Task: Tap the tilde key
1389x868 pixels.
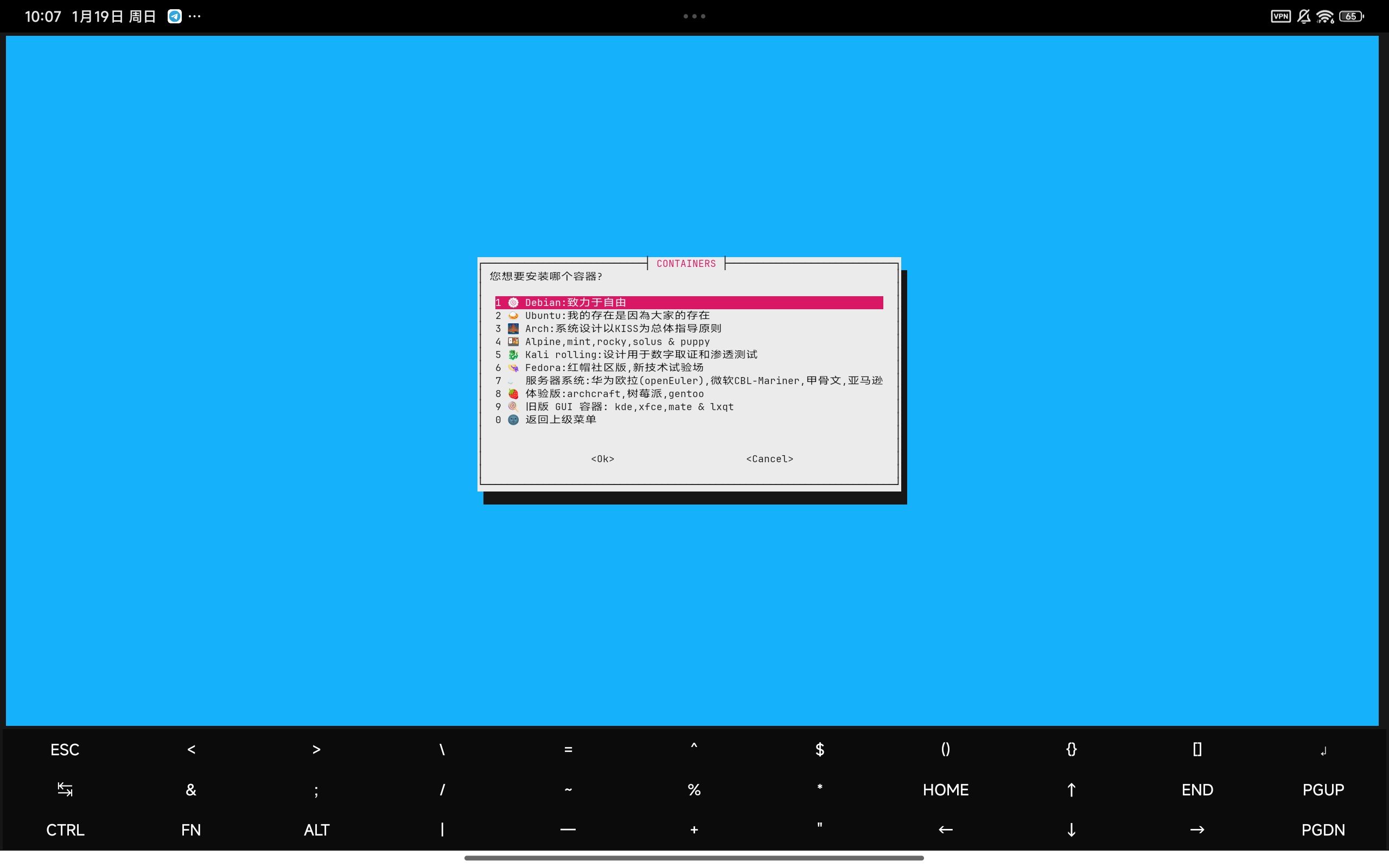Action: coord(568,790)
